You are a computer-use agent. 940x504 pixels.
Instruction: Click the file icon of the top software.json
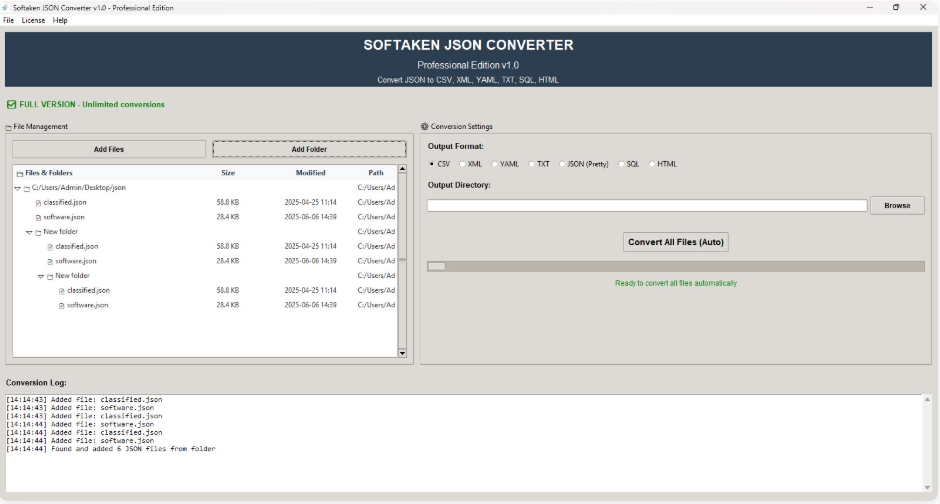pyautogui.click(x=38, y=218)
